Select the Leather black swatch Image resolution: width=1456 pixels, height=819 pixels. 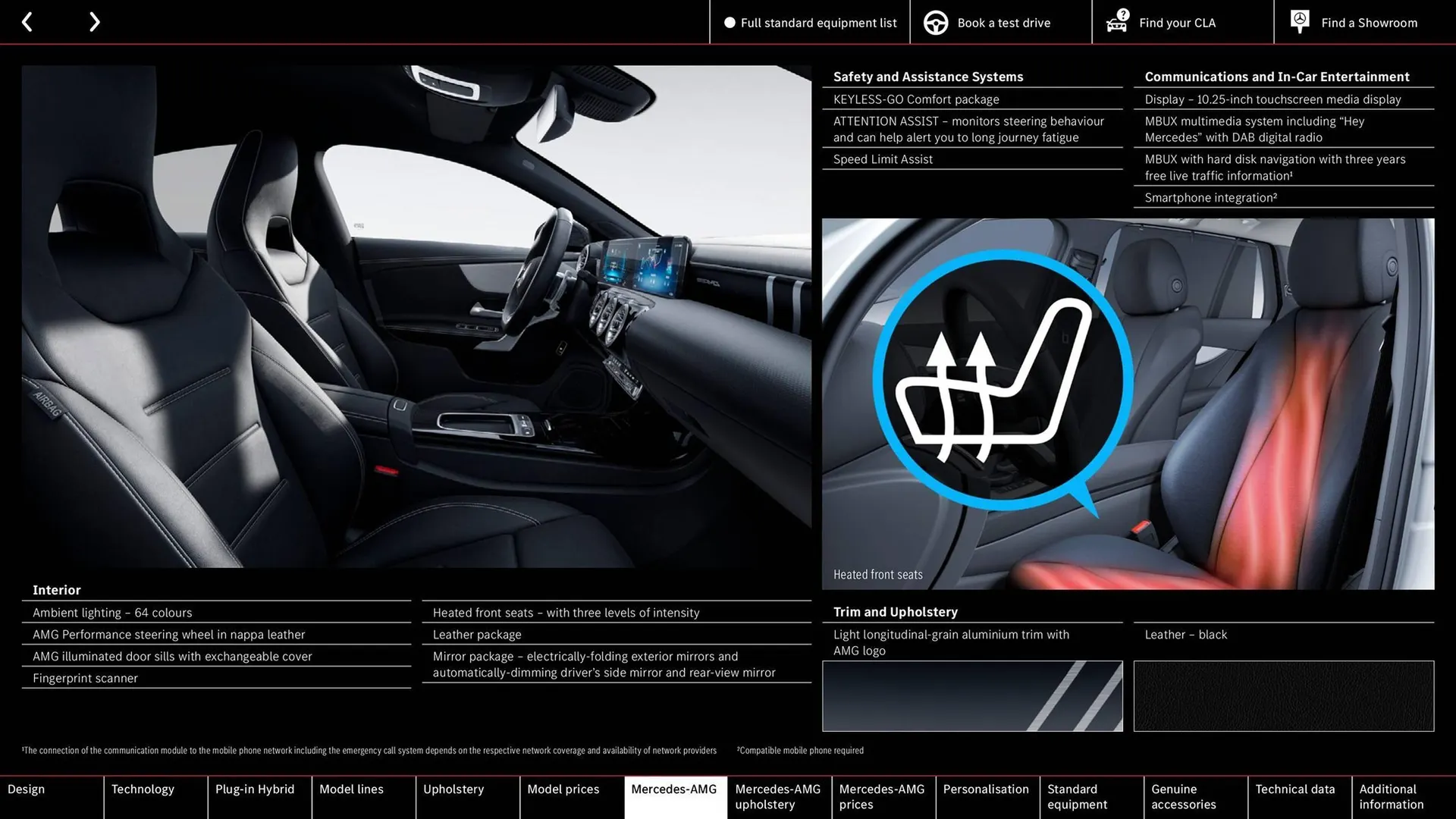click(1283, 695)
